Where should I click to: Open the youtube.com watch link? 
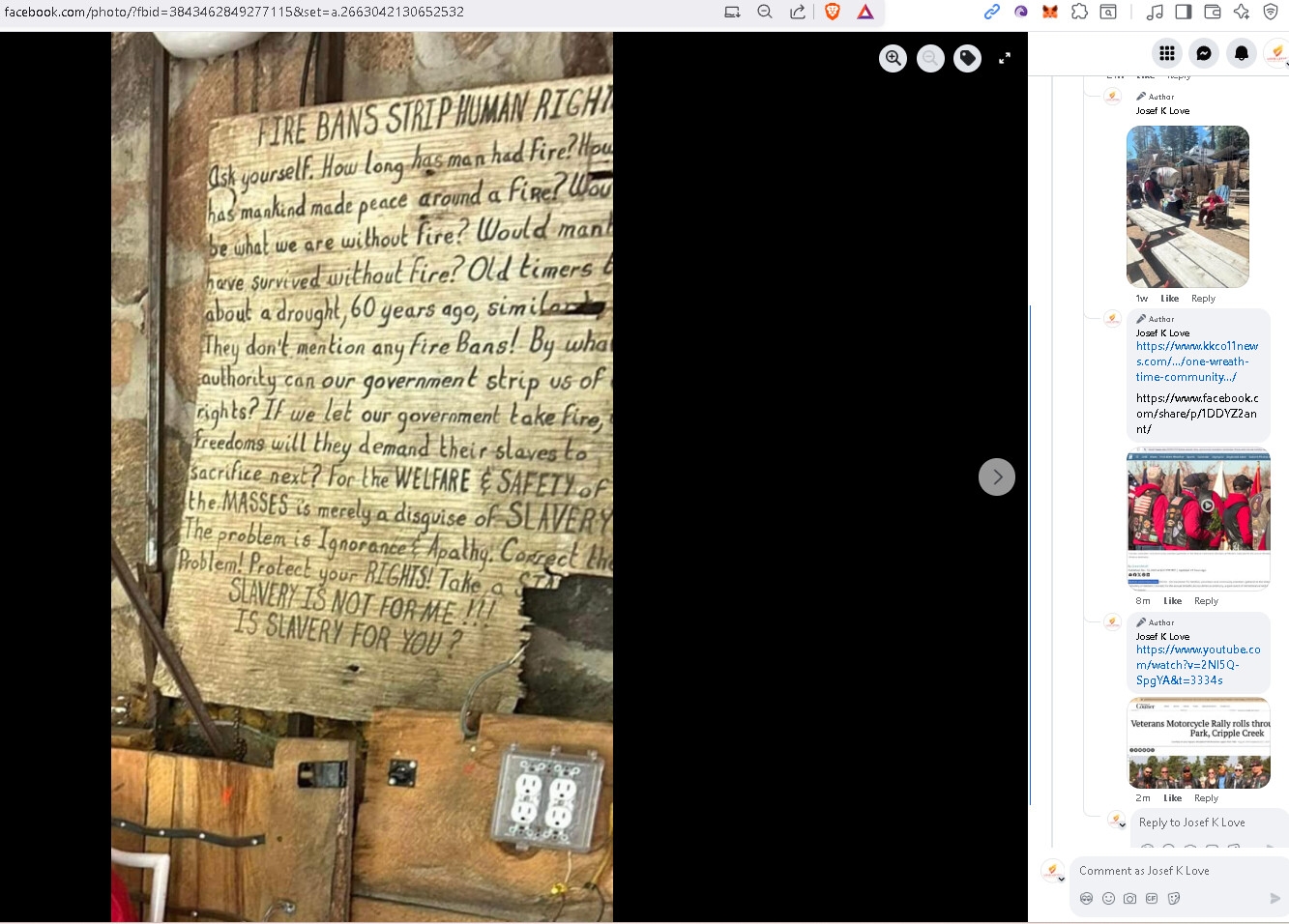(1197, 665)
